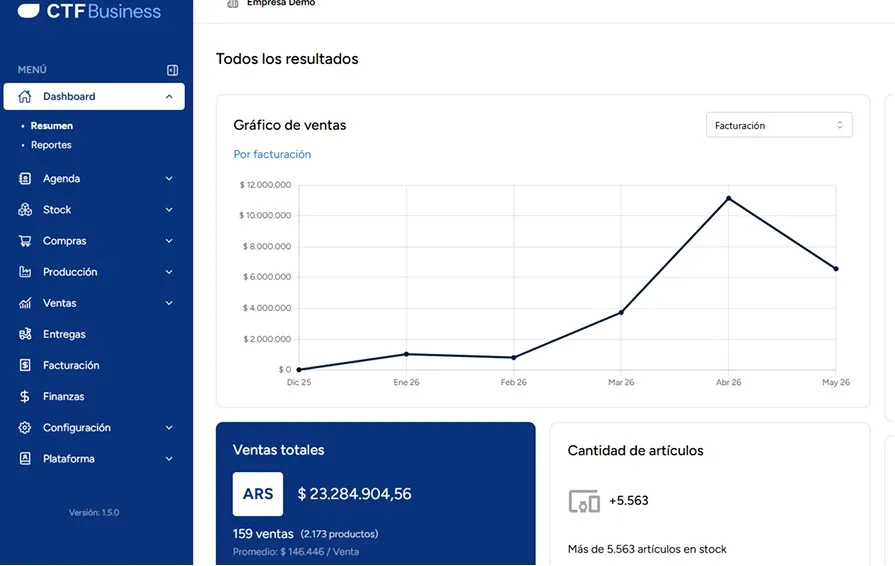Screen dimensions: 895x566
Task: Click the May 26 chart data point
Action: point(836,269)
